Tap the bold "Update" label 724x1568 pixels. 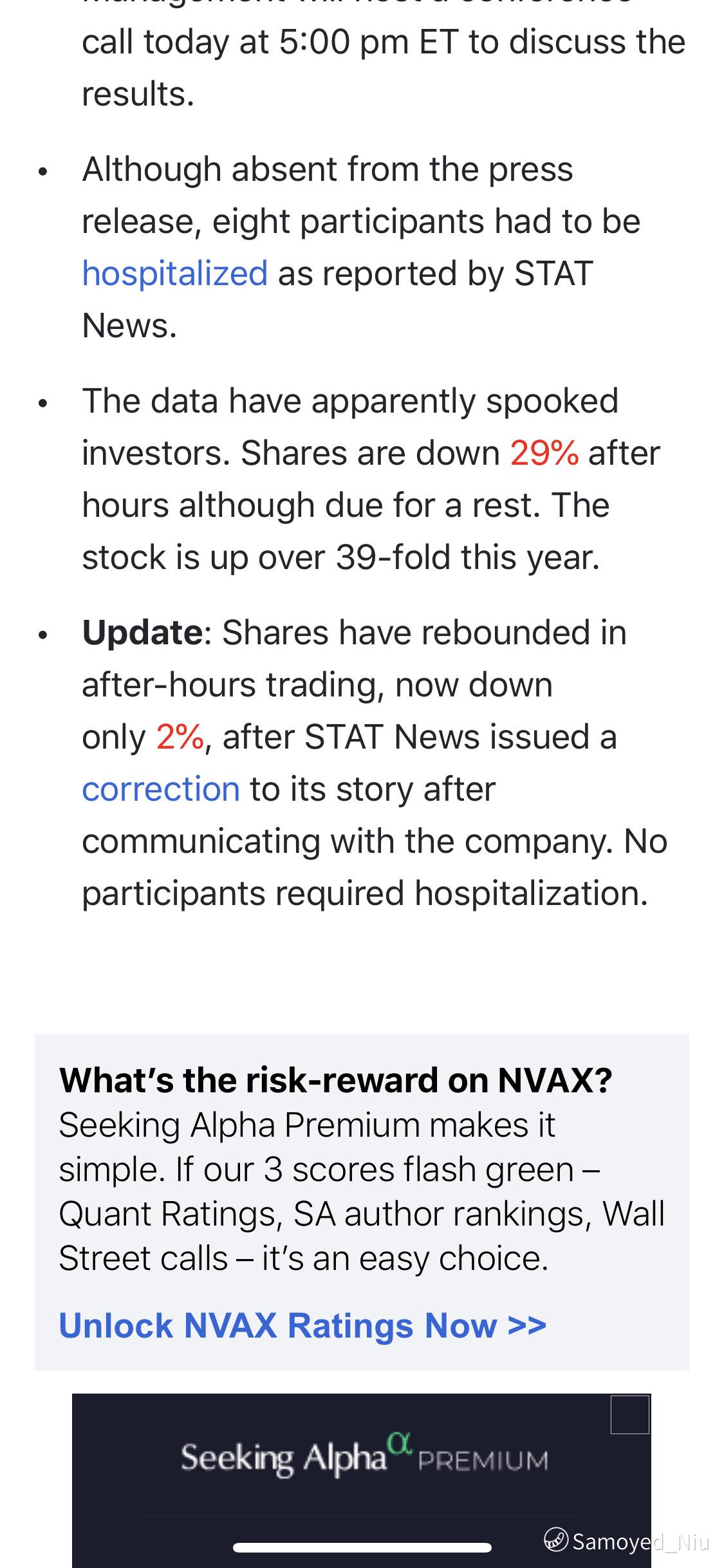[x=143, y=632]
